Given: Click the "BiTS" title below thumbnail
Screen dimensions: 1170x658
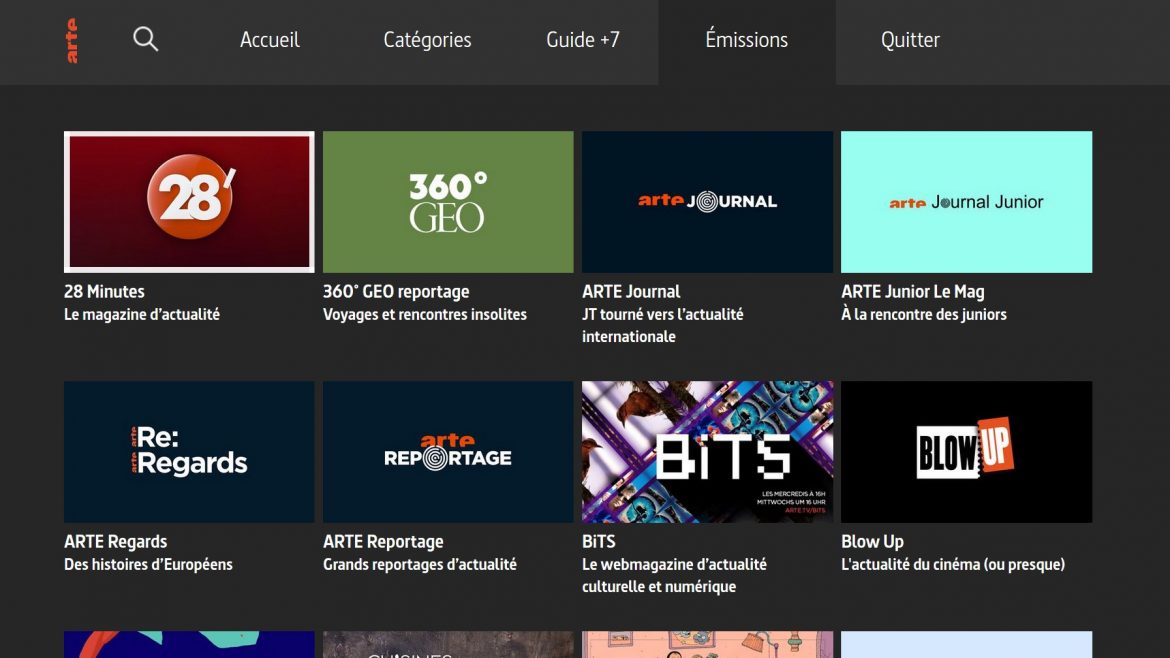Looking at the screenshot, I should pyautogui.click(x=598, y=542).
